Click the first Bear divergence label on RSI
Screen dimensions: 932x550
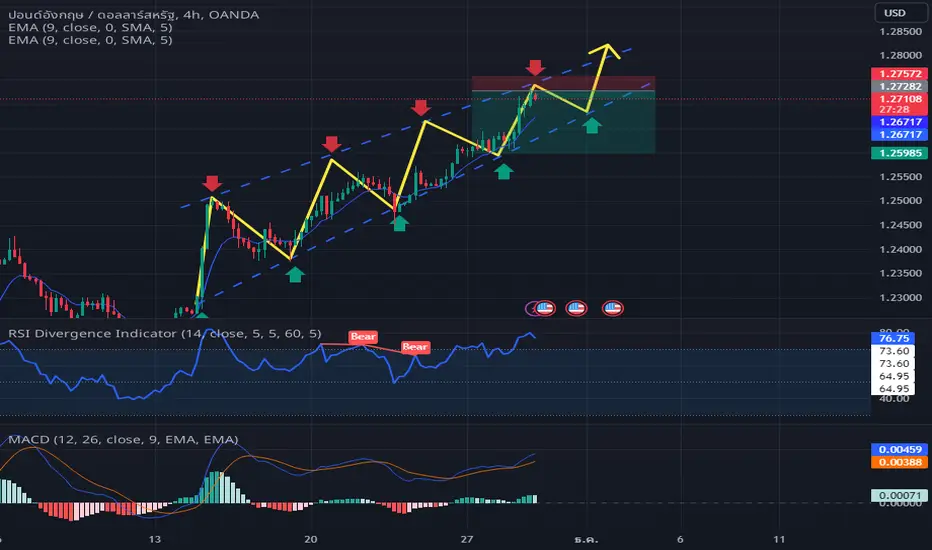(x=363, y=337)
